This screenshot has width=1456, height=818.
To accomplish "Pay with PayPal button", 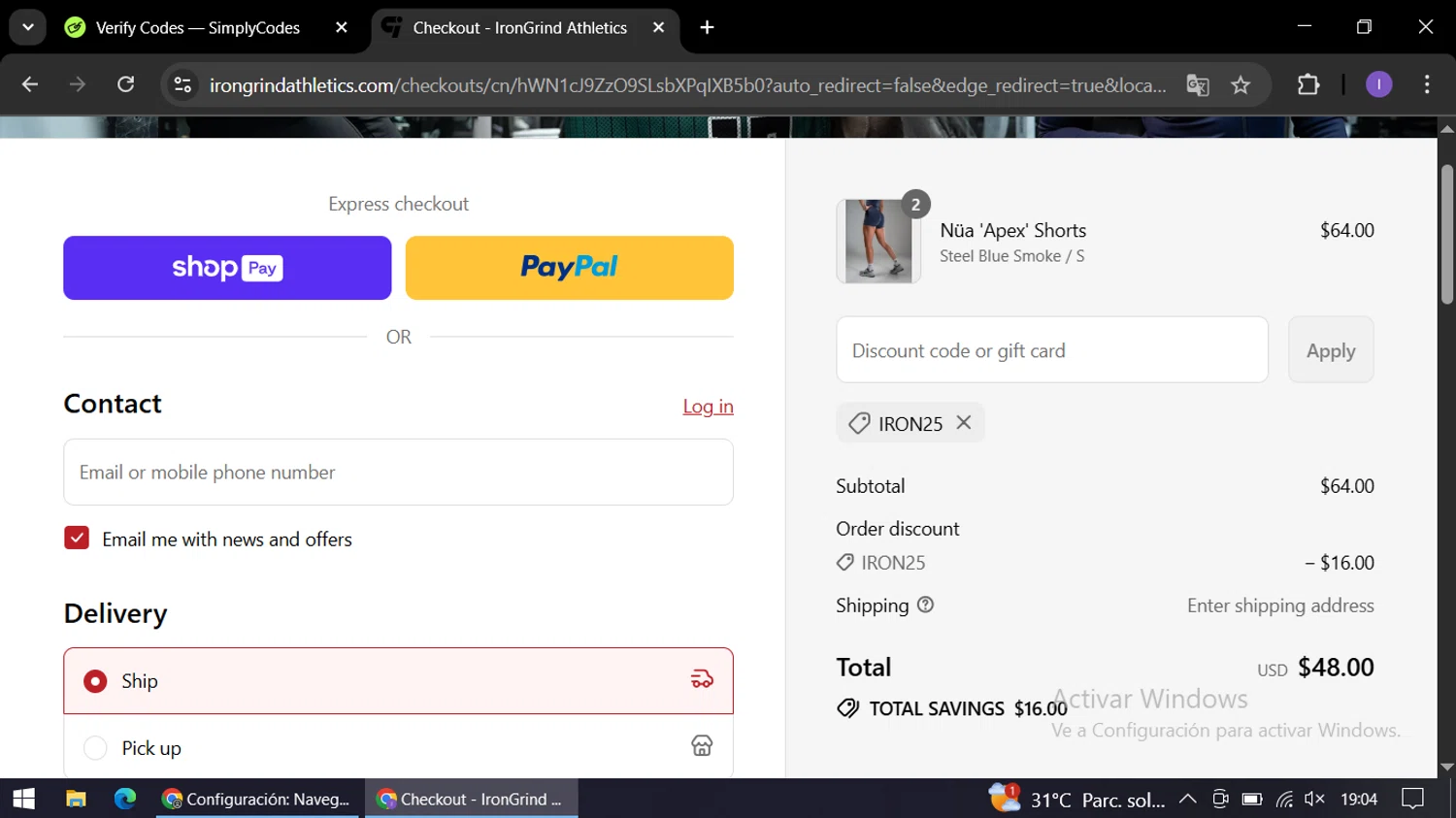I will point(570,268).
